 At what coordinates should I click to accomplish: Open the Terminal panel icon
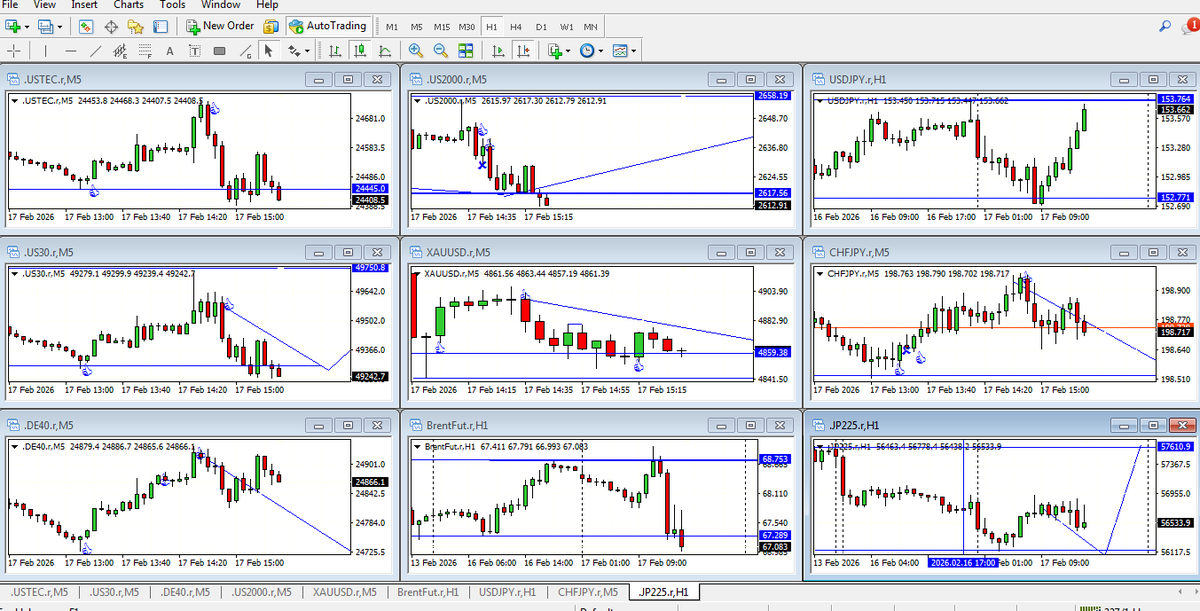point(160,26)
